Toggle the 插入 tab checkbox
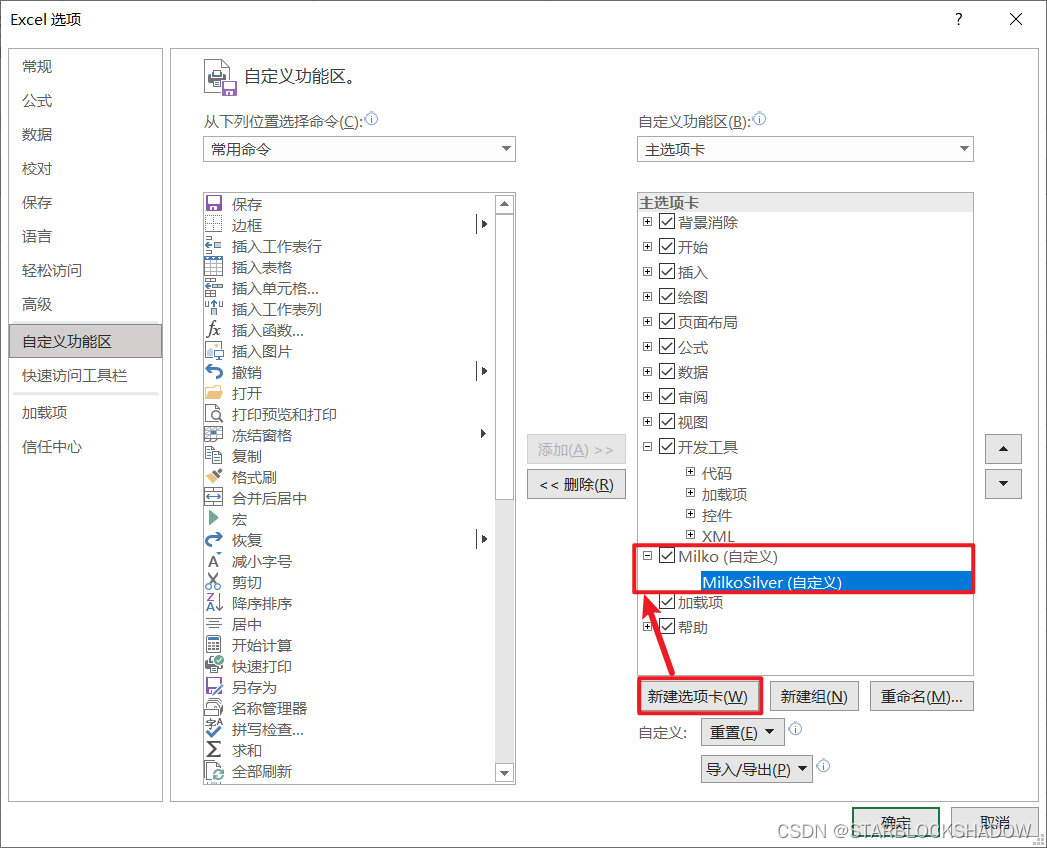 (666, 271)
